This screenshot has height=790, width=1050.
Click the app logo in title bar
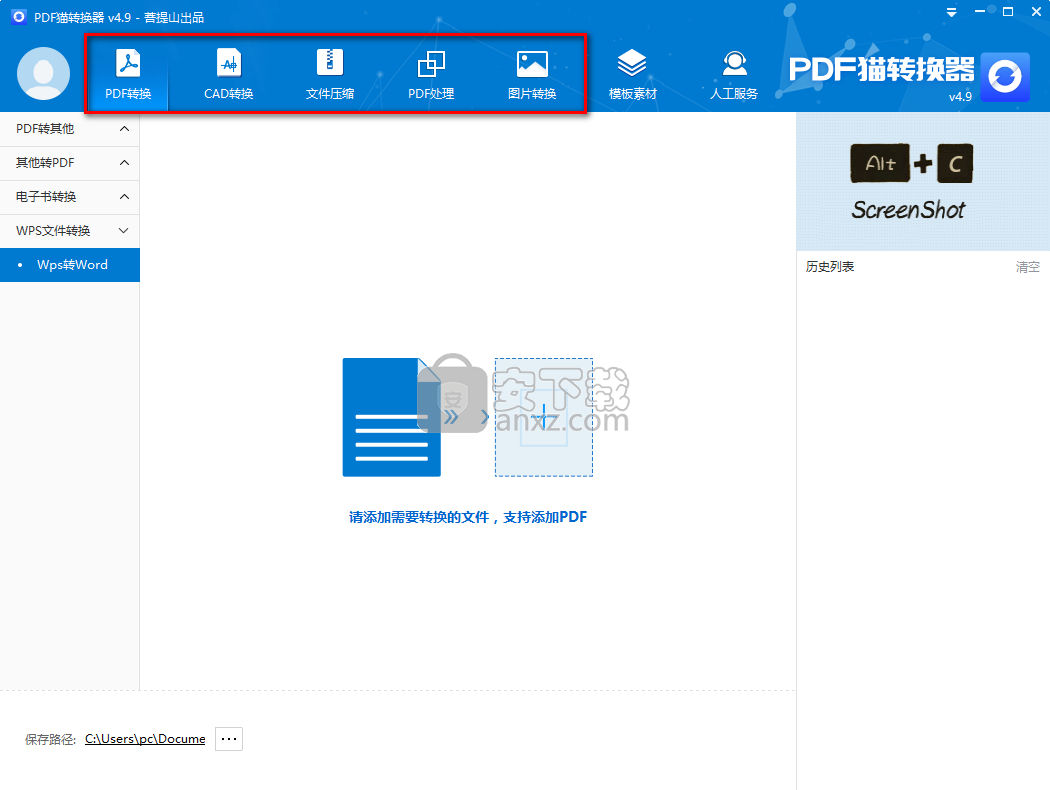click(x=19, y=17)
